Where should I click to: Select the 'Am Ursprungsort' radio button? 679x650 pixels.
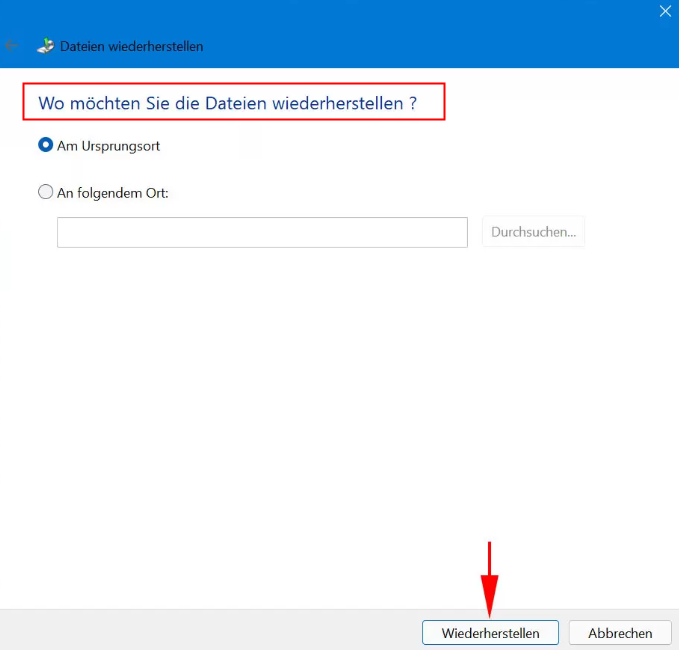(45, 145)
